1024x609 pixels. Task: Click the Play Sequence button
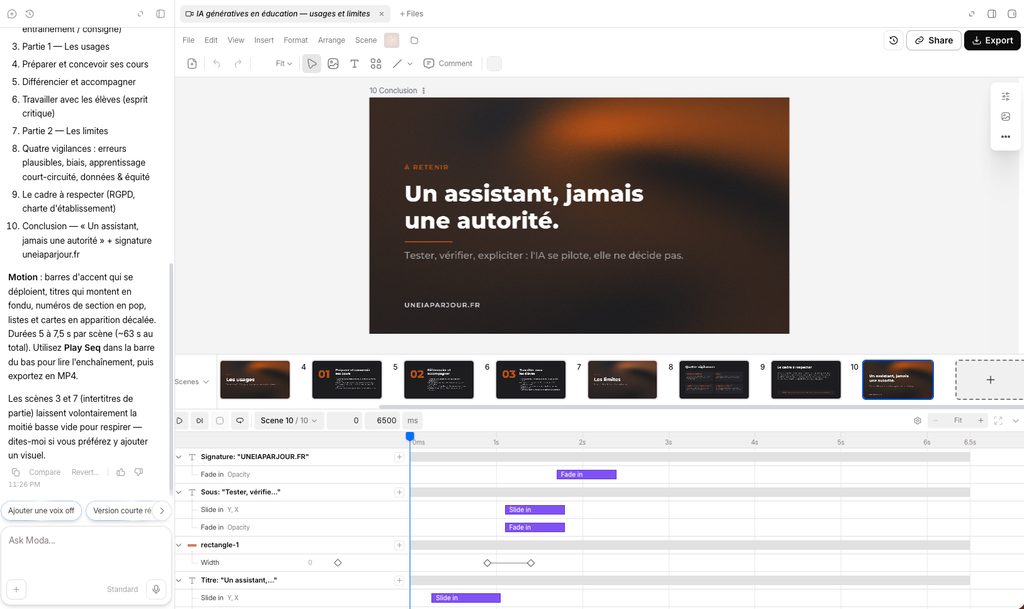200,420
